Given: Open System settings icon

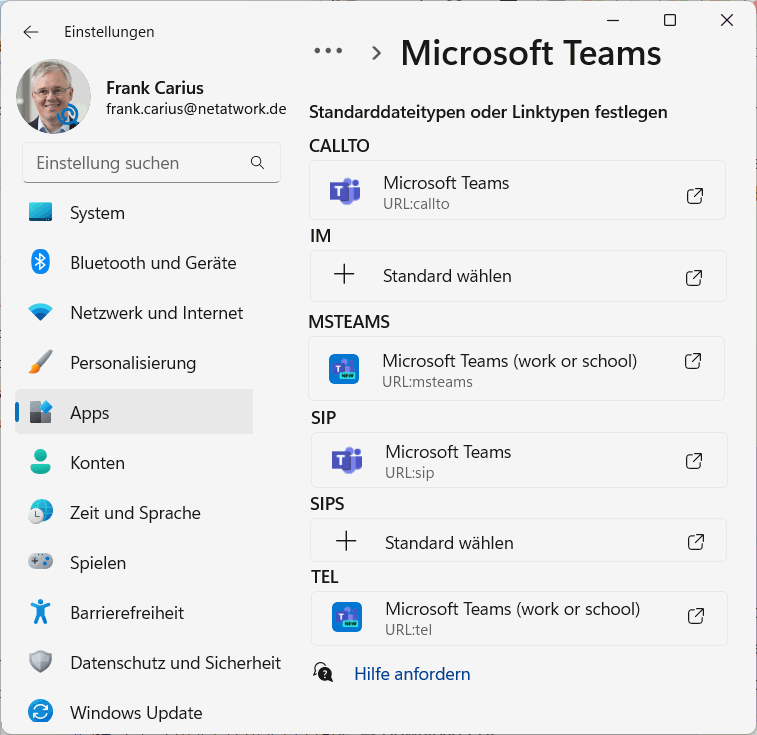Looking at the screenshot, I should point(41,212).
